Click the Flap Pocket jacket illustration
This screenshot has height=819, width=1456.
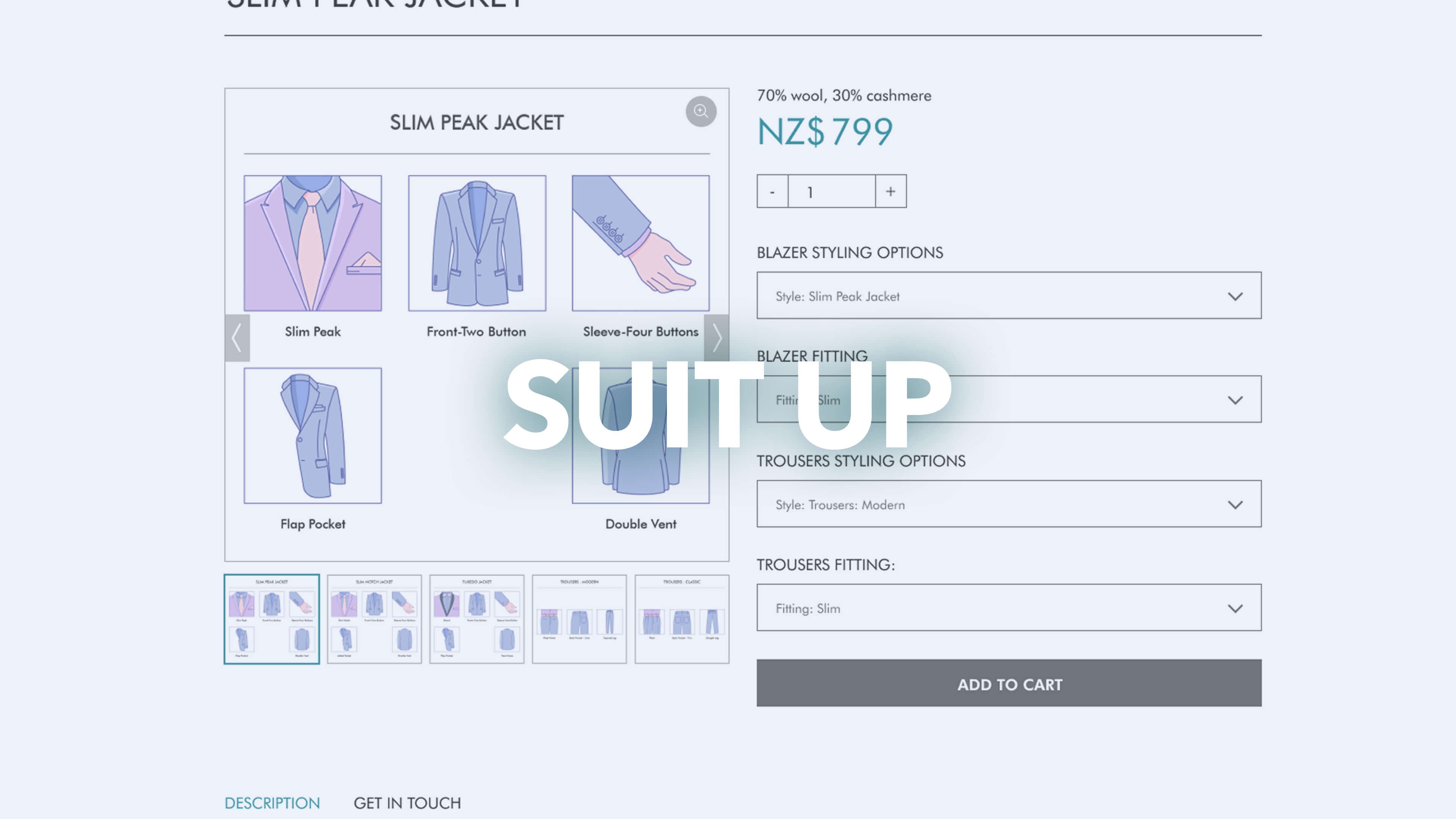pyautogui.click(x=312, y=436)
